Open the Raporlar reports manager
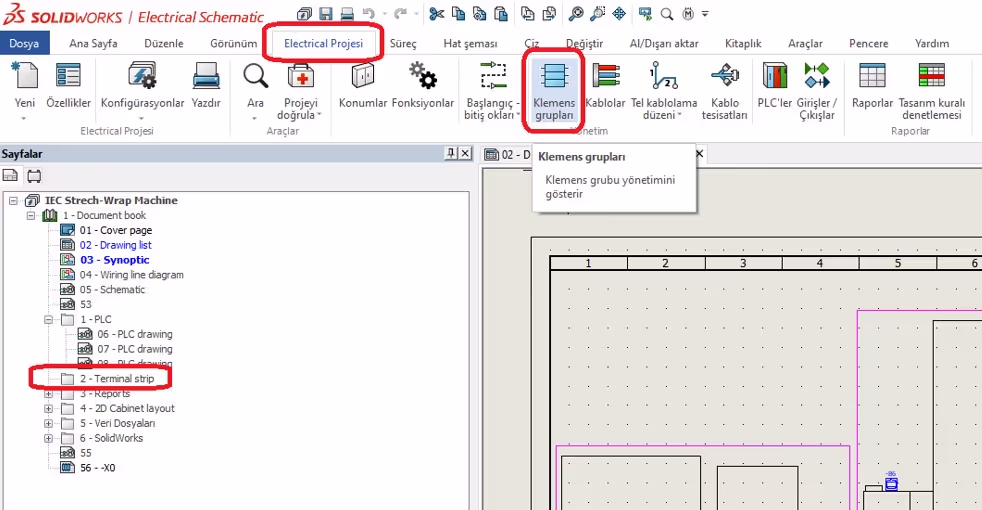The height and width of the screenshot is (510, 982). coord(872,85)
